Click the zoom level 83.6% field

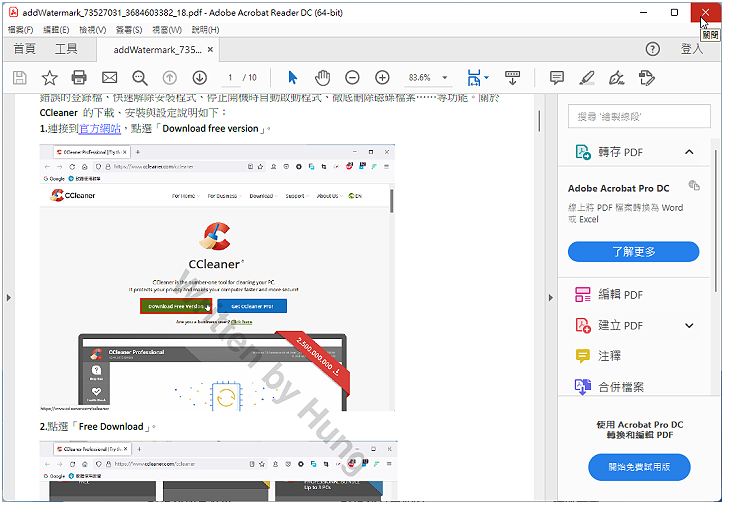(x=419, y=77)
